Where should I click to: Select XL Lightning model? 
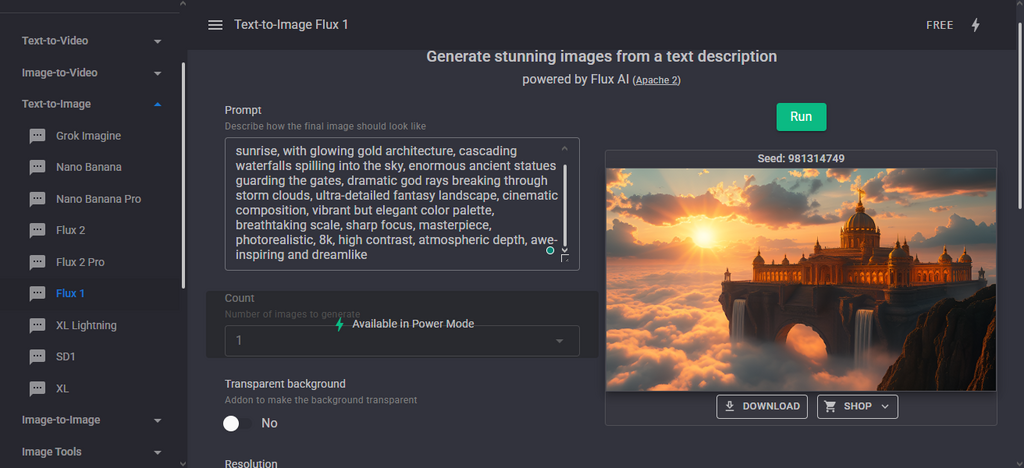pyautogui.click(x=86, y=326)
